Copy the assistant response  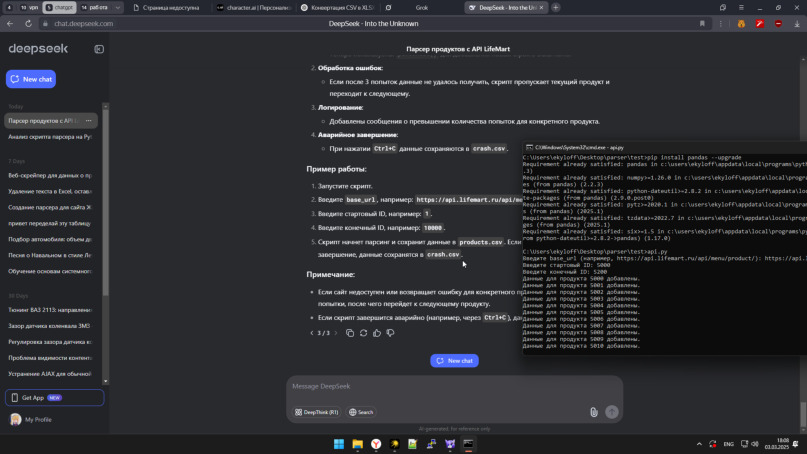(x=350, y=333)
